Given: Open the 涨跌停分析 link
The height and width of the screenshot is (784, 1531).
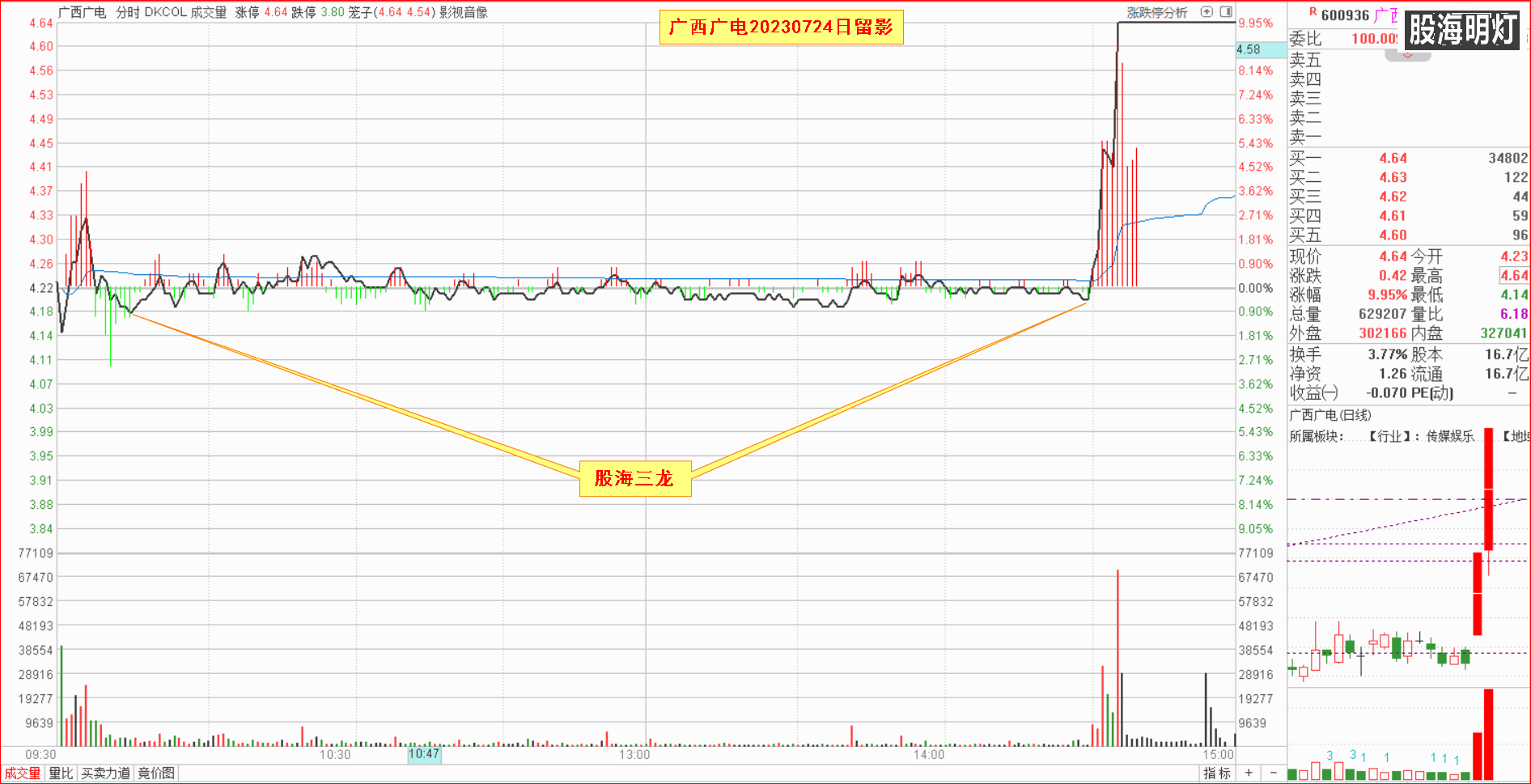Looking at the screenshot, I should (x=1157, y=13).
